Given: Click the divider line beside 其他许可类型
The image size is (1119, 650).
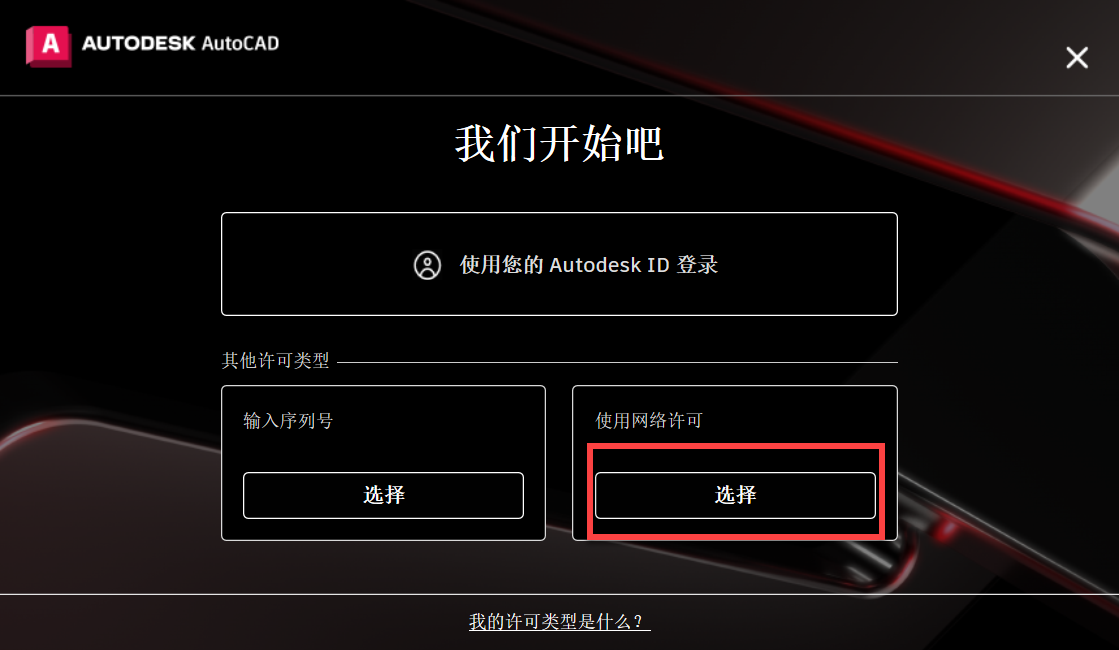Looking at the screenshot, I should [x=617, y=362].
